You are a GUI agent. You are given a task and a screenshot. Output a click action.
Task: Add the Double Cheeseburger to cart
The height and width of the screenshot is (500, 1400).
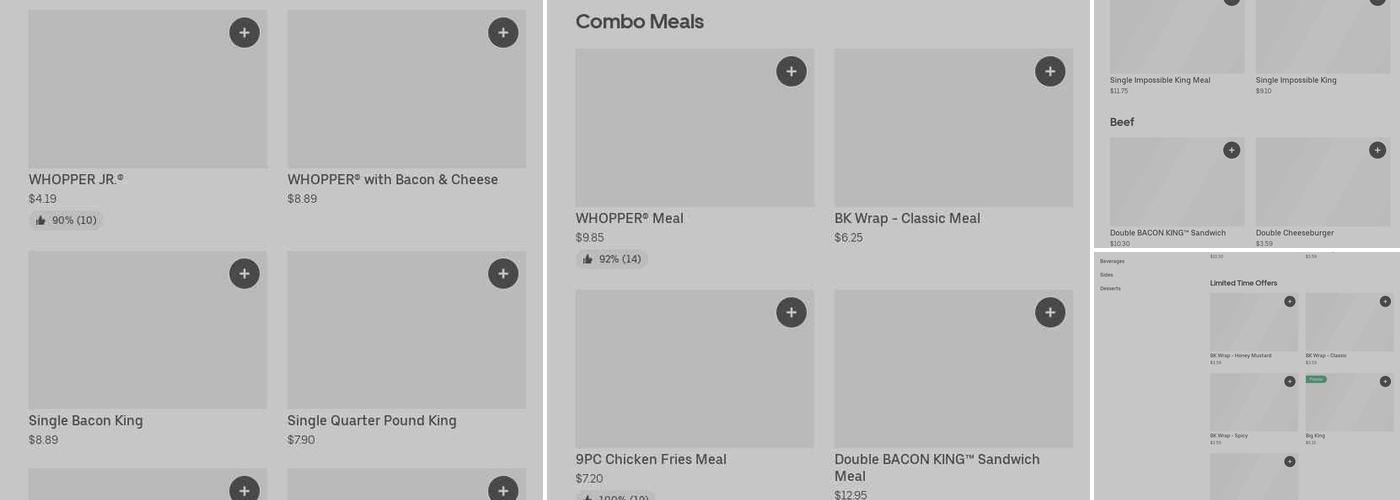pos(1377,150)
